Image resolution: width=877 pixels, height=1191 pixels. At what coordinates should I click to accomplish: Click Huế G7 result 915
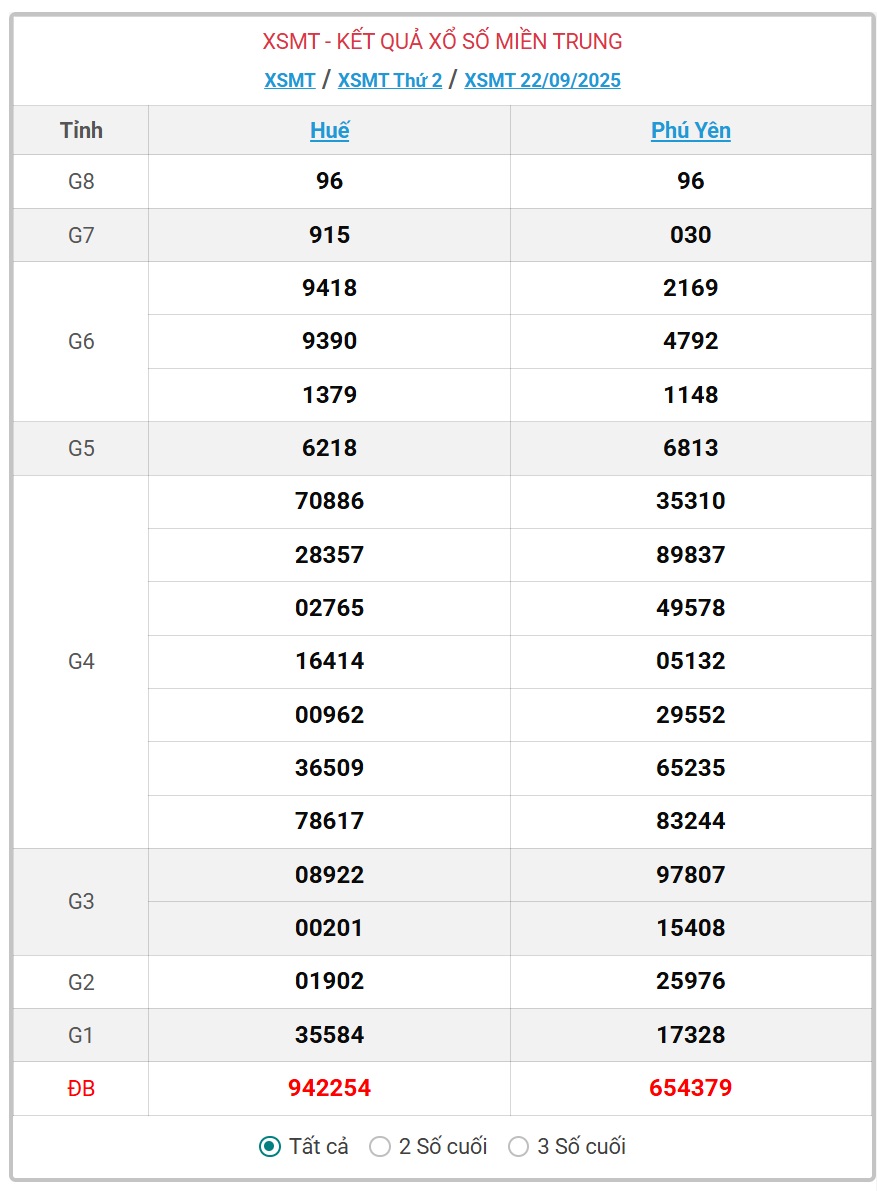click(330, 235)
